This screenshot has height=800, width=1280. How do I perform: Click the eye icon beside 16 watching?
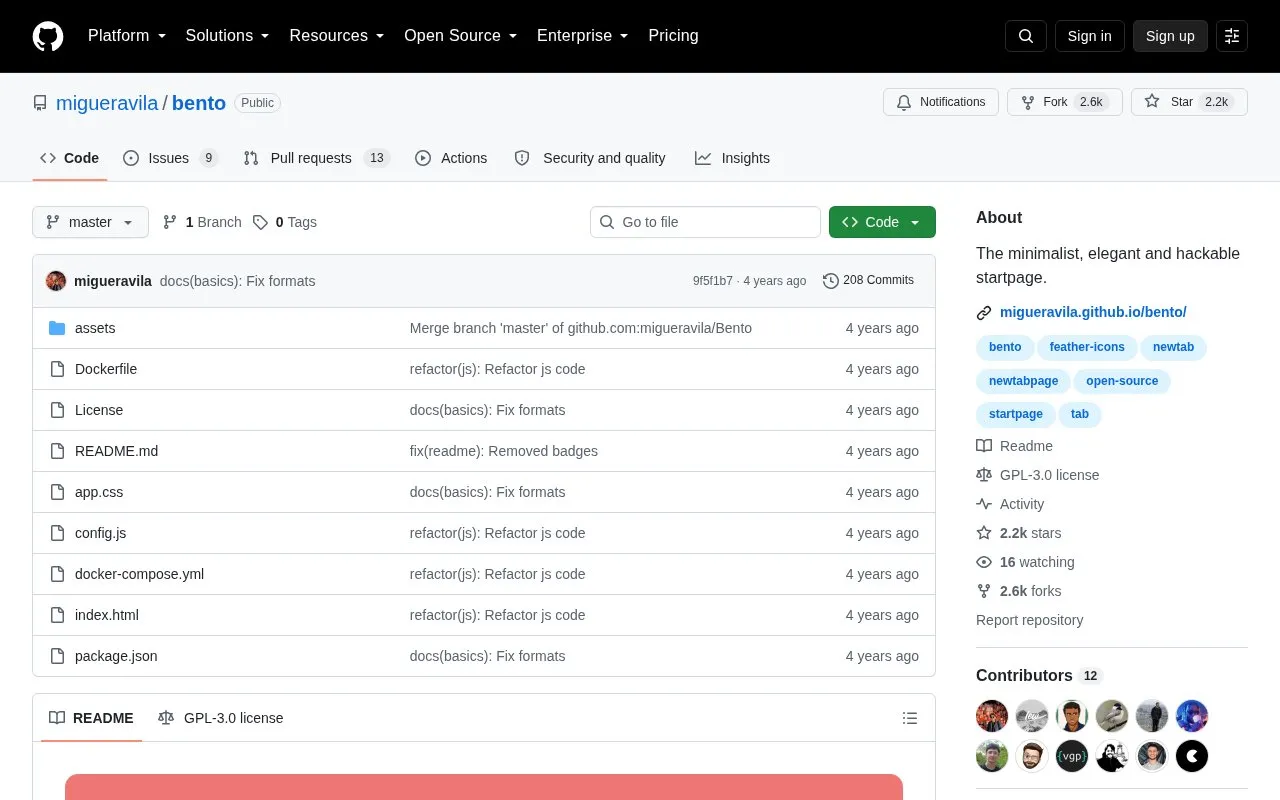(984, 562)
